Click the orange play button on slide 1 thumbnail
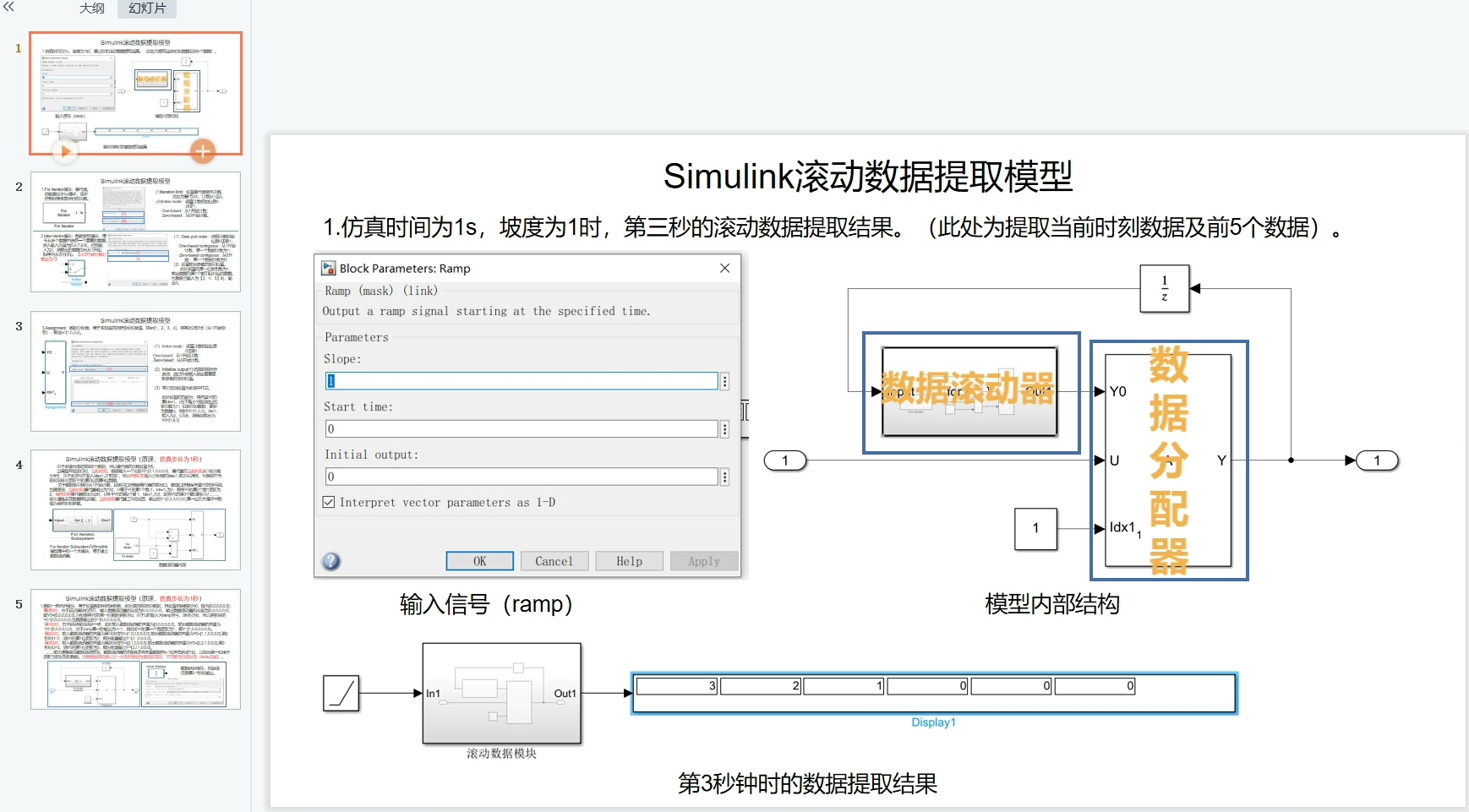This screenshot has width=1469, height=812. pyautogui.click(x=64, y=151)
